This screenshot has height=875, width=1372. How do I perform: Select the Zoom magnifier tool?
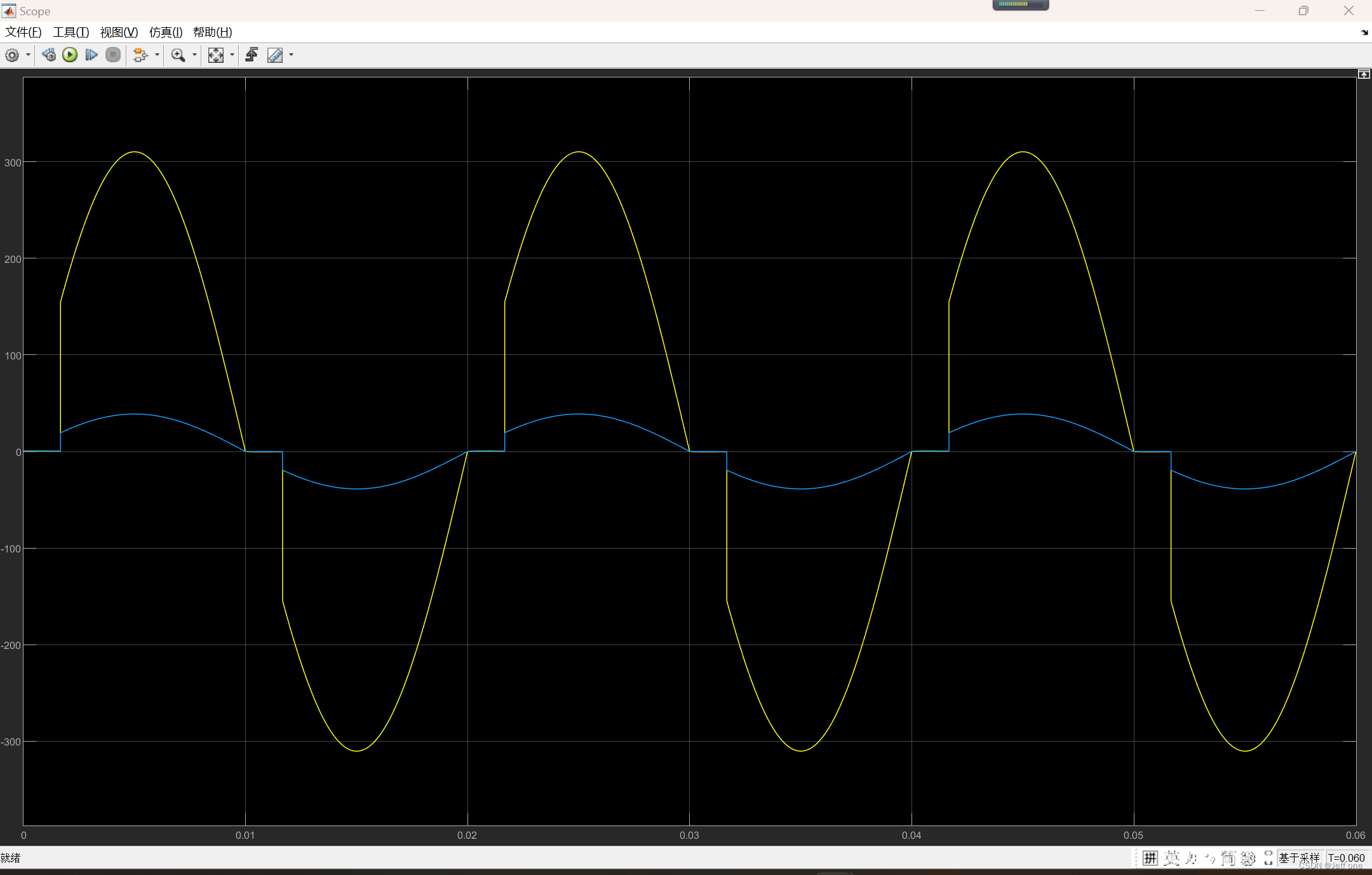[178, 55]
